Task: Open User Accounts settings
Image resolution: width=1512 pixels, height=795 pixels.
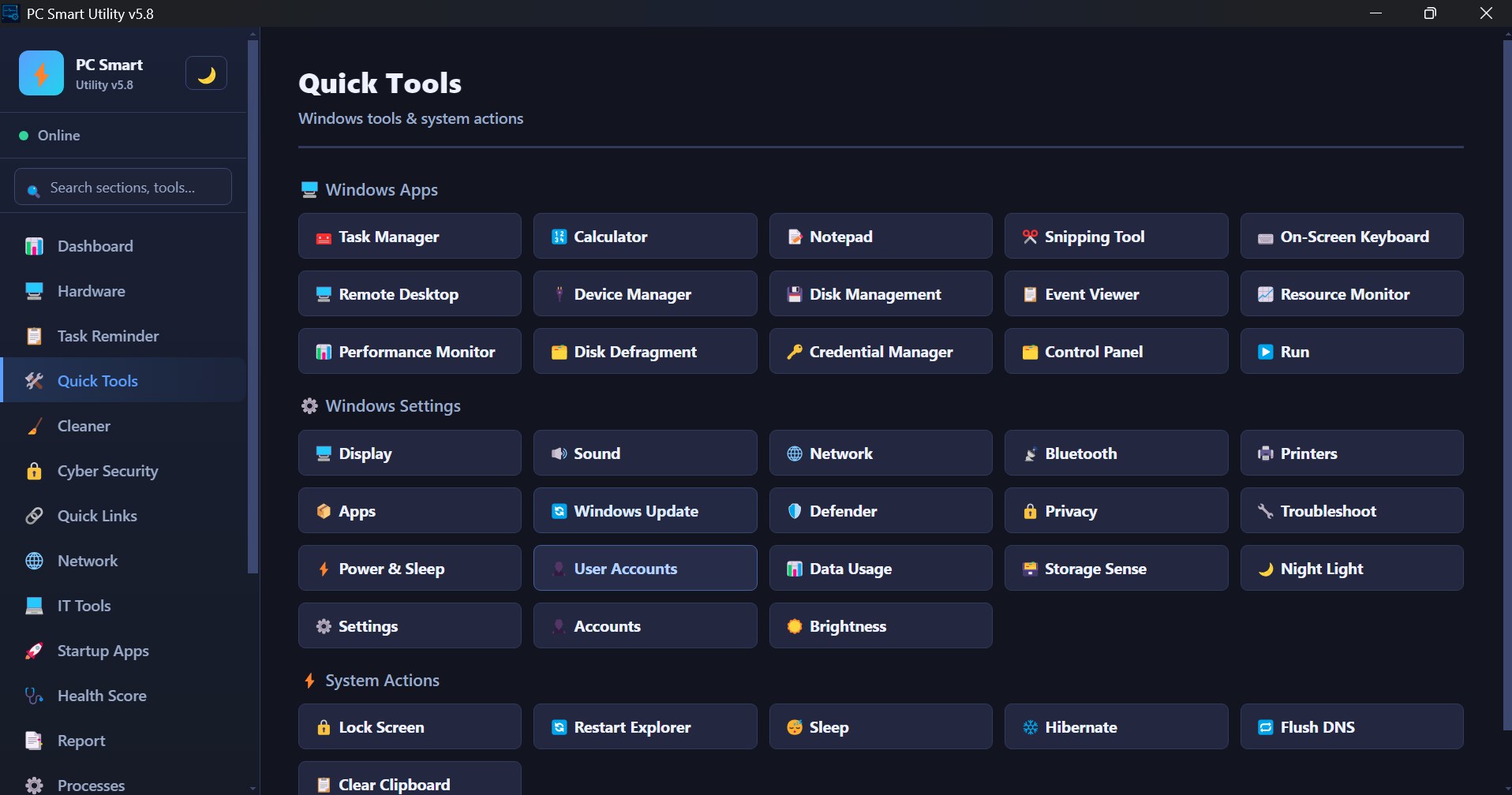Action: (x=645, y=568)
